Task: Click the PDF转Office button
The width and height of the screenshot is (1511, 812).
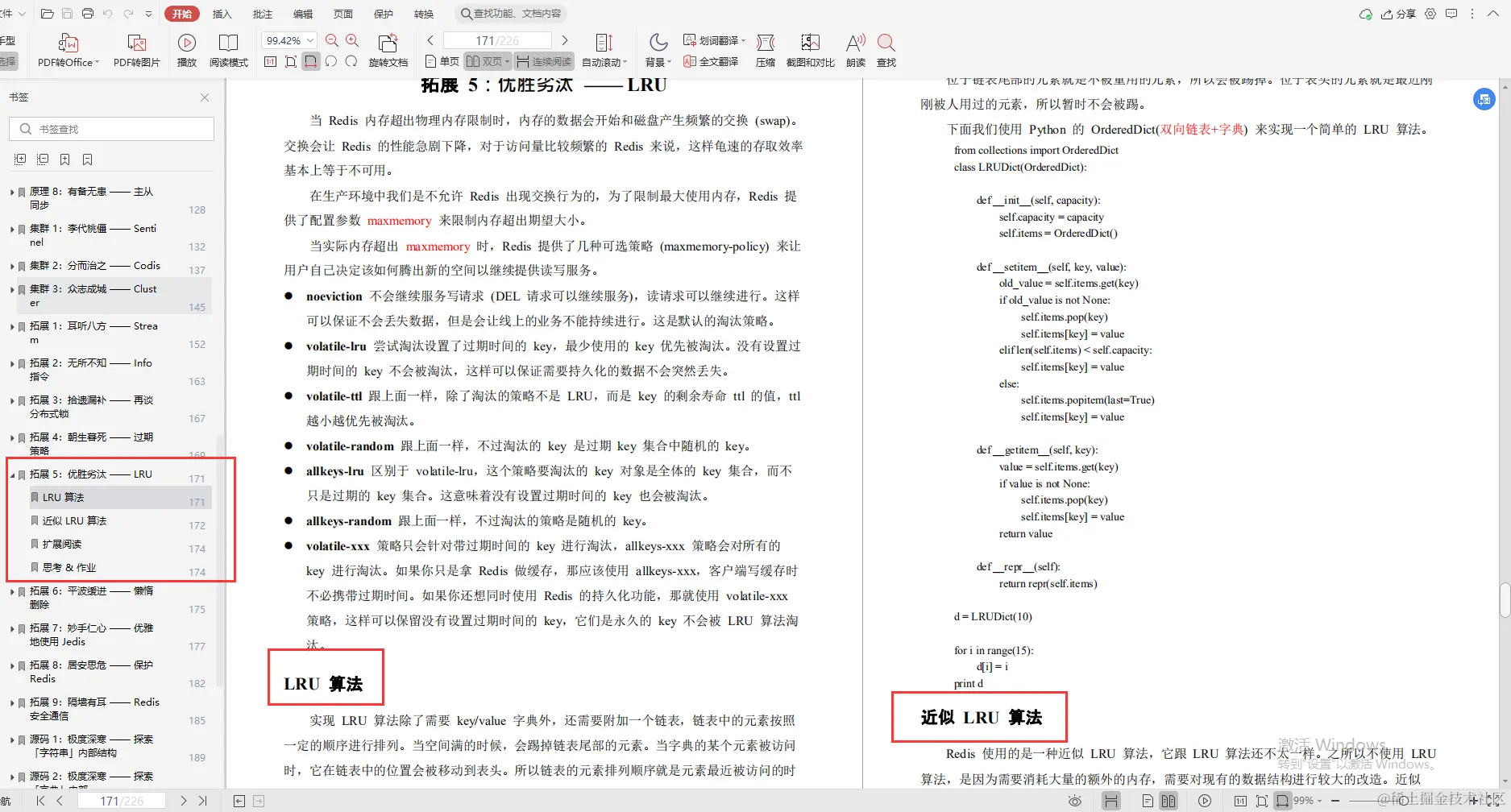Action: (68, 48)
